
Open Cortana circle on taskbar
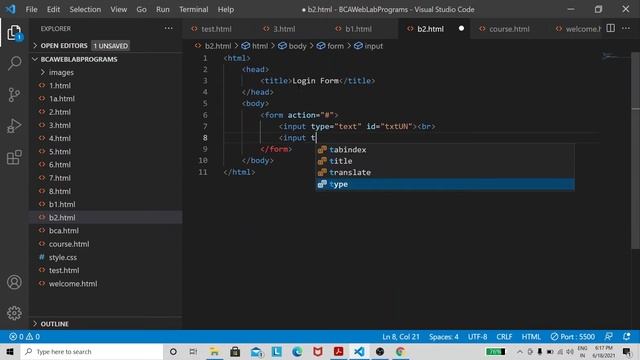click(173, 351)
